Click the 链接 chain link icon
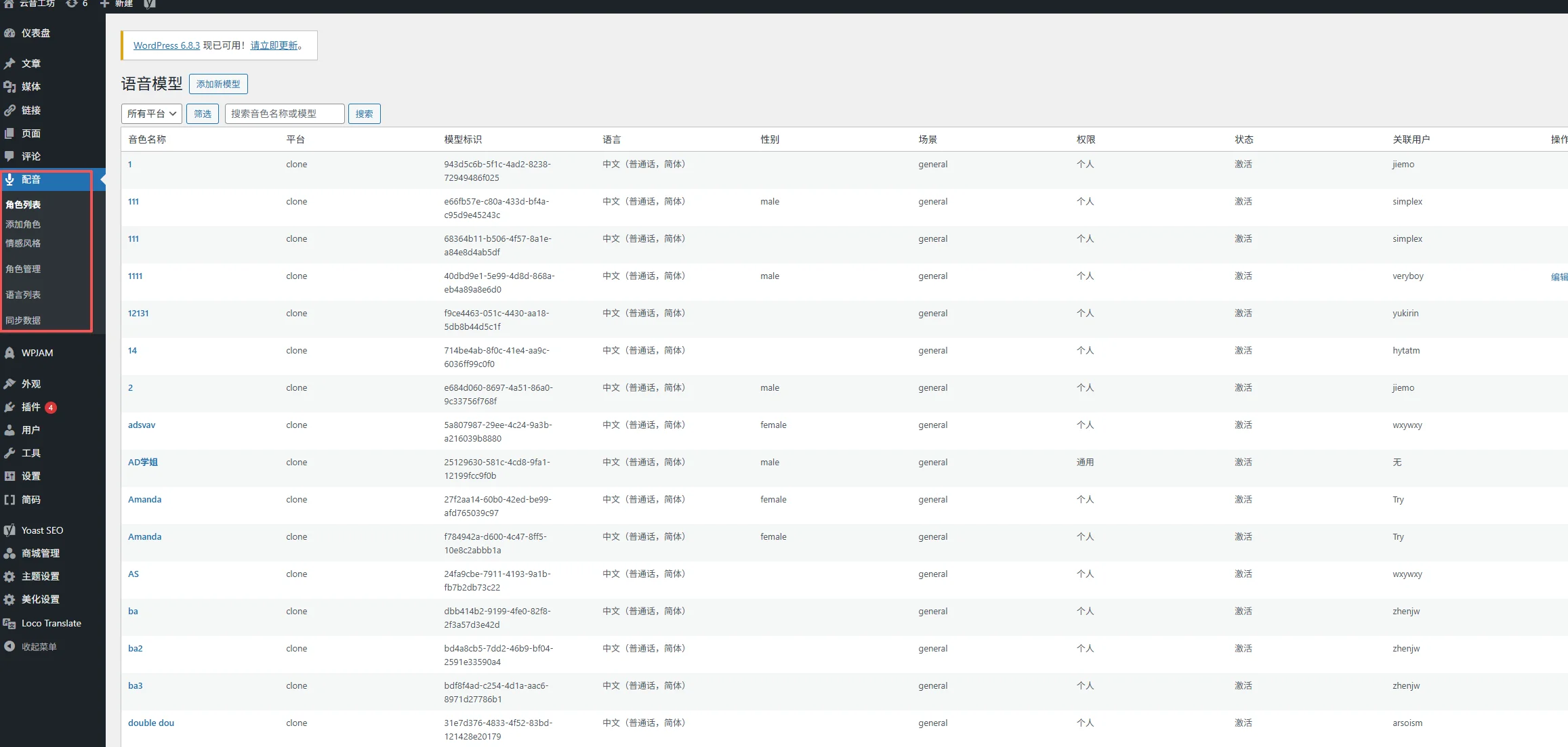 coord(9,110)
